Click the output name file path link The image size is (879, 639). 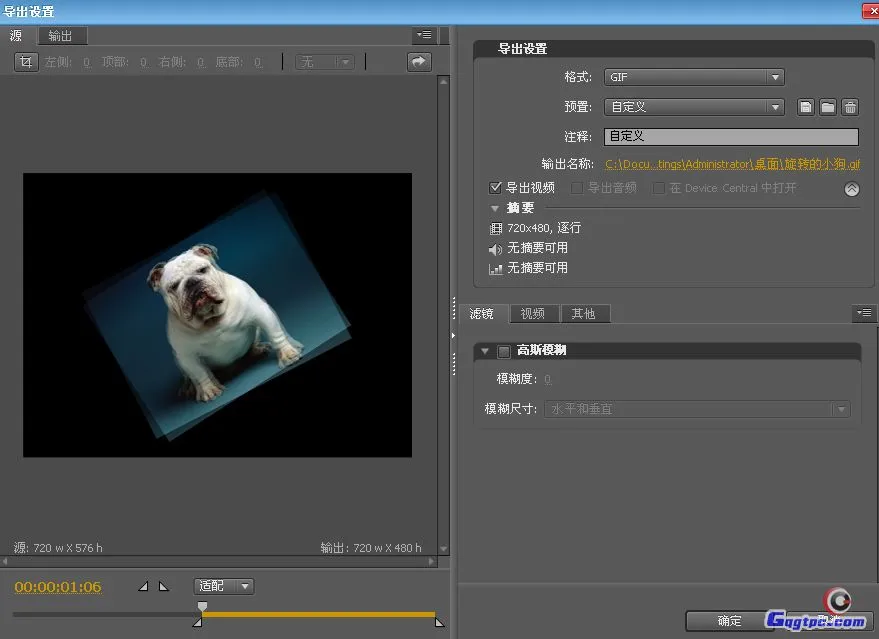[x=732, y=164]
